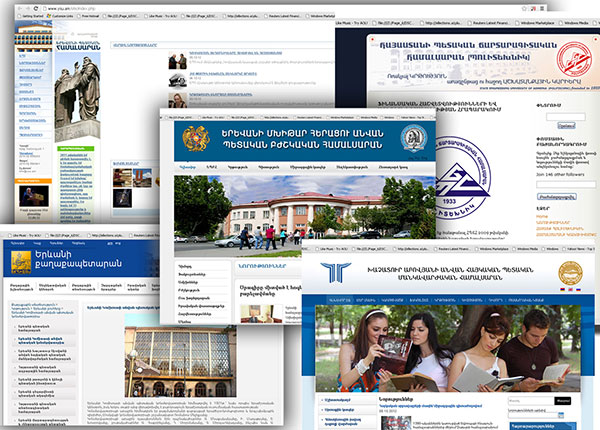Click the search button below the Polytechnic search field
The height and width of the screenshot is (430, 600).
coord(566,125)
